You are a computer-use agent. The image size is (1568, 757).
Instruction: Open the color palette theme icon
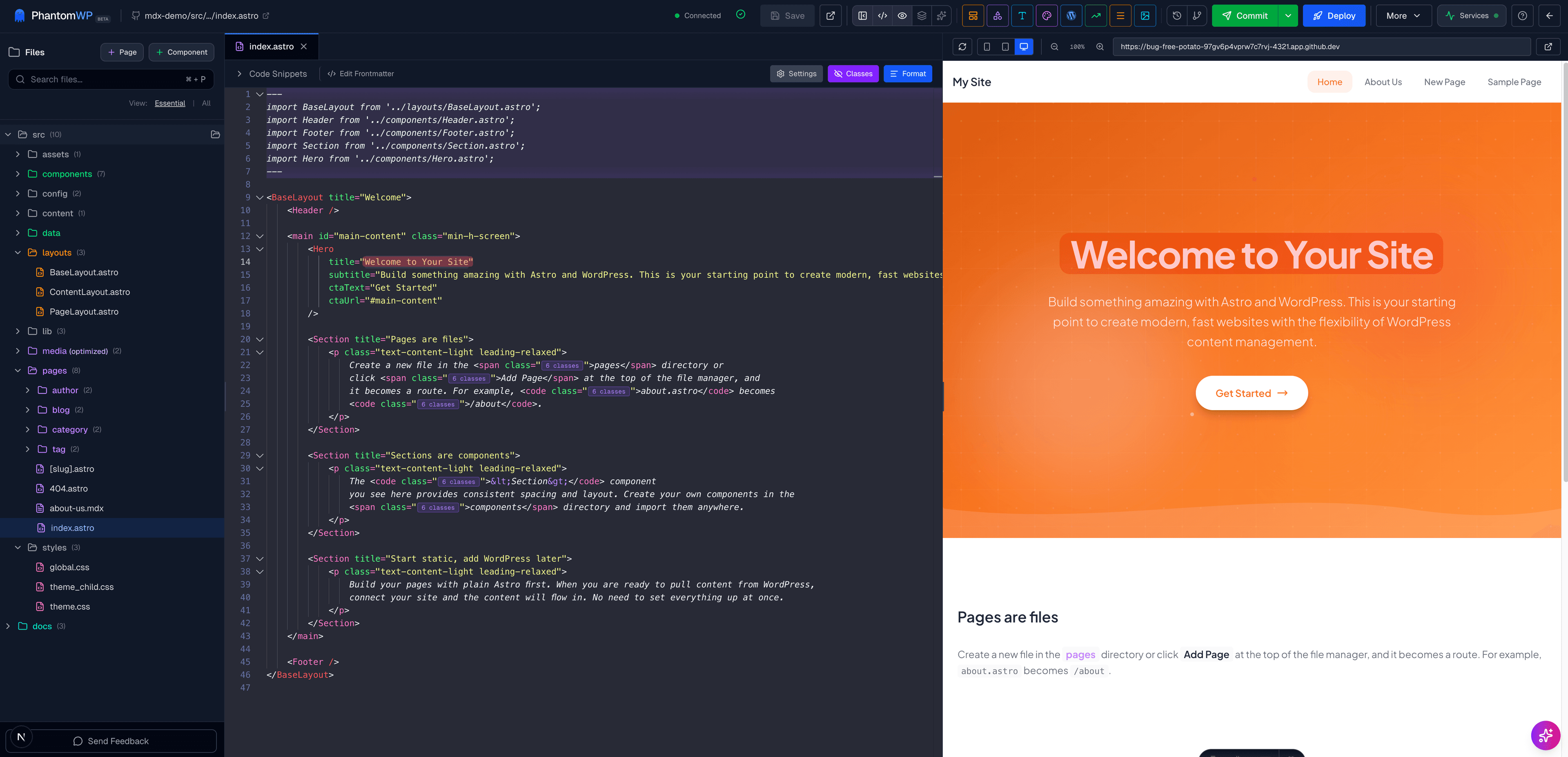(1046, 16)
